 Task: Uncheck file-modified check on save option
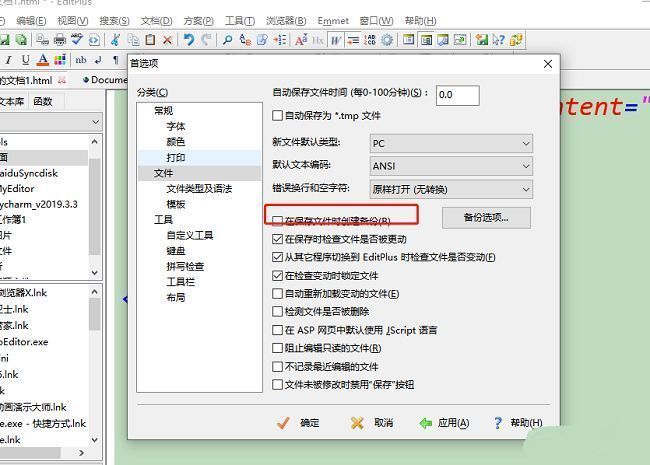(277, 239)
